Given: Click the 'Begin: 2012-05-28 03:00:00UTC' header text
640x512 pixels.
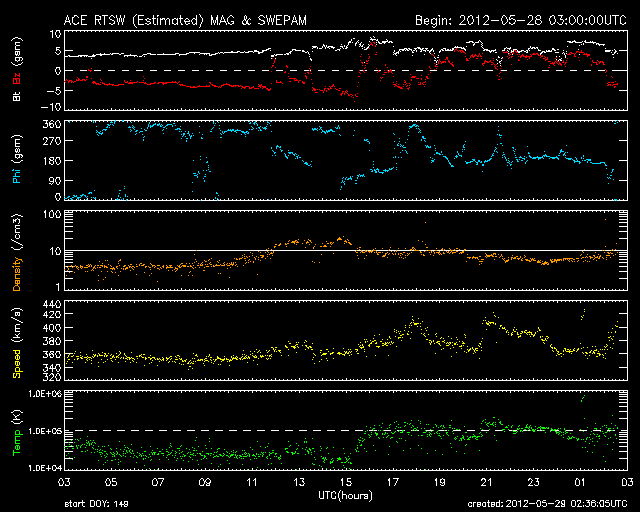Looking at the screenshot, I should [521, 20].
